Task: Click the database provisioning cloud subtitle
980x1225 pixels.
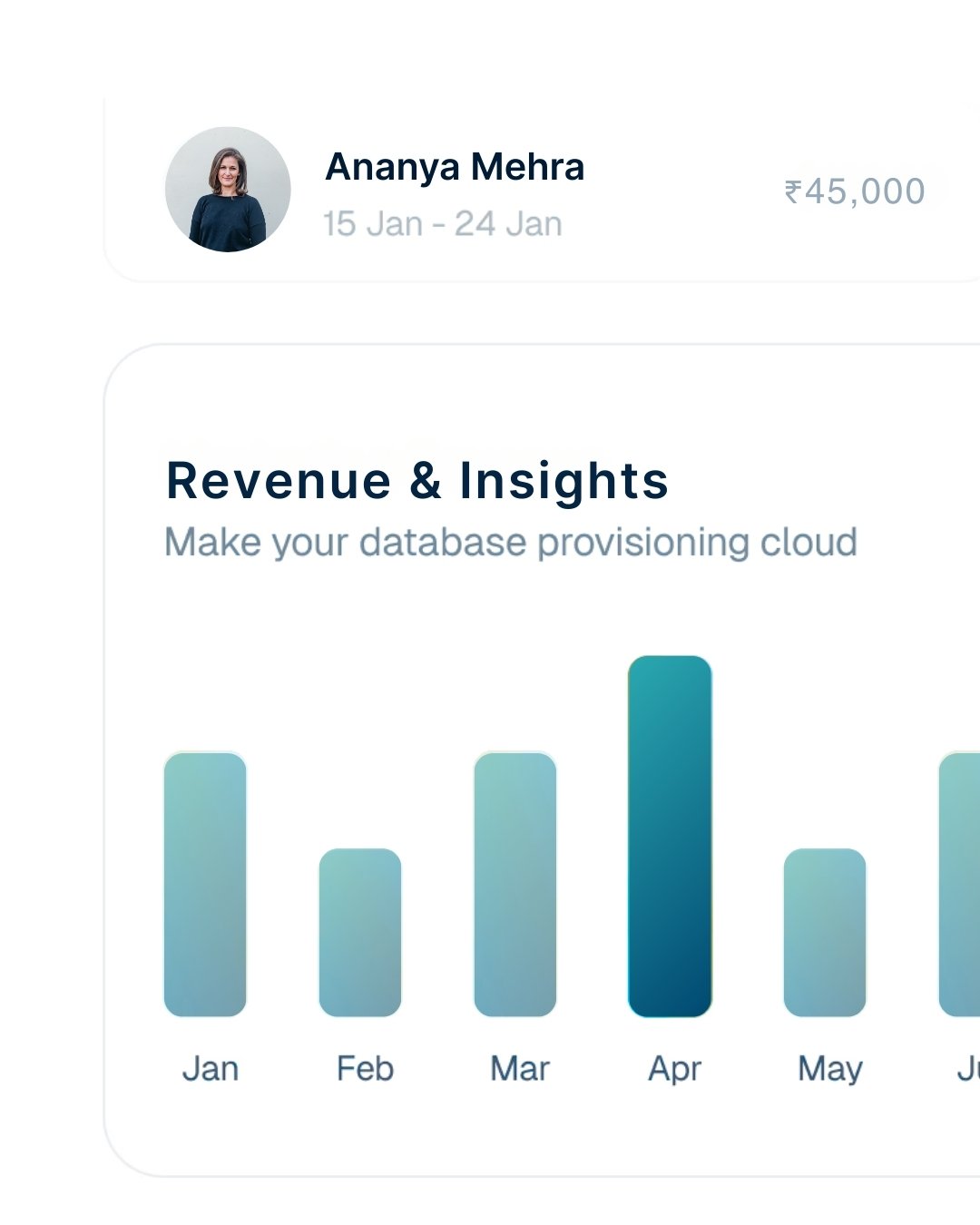Action: [511, 543]
